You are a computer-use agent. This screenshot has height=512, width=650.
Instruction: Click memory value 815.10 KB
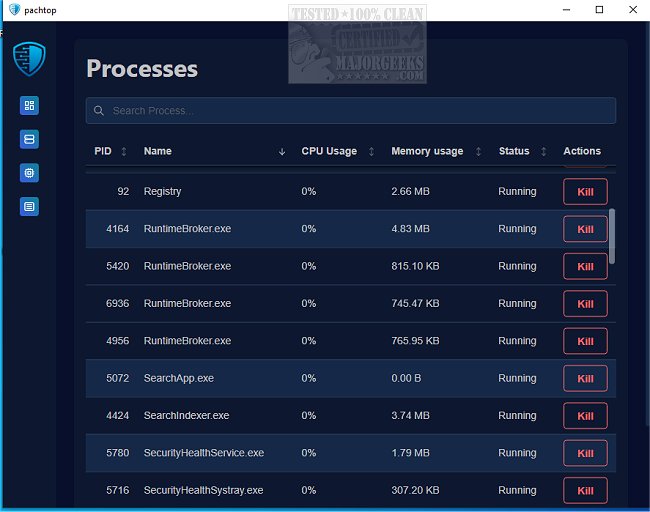coord(415,266)
